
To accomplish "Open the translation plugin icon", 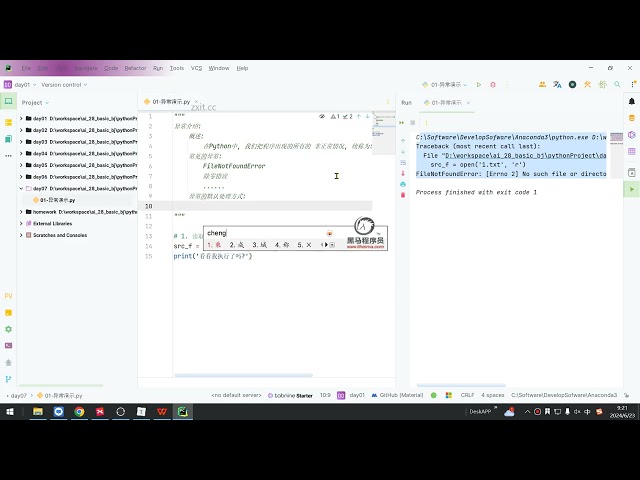I will pos(557,84).
